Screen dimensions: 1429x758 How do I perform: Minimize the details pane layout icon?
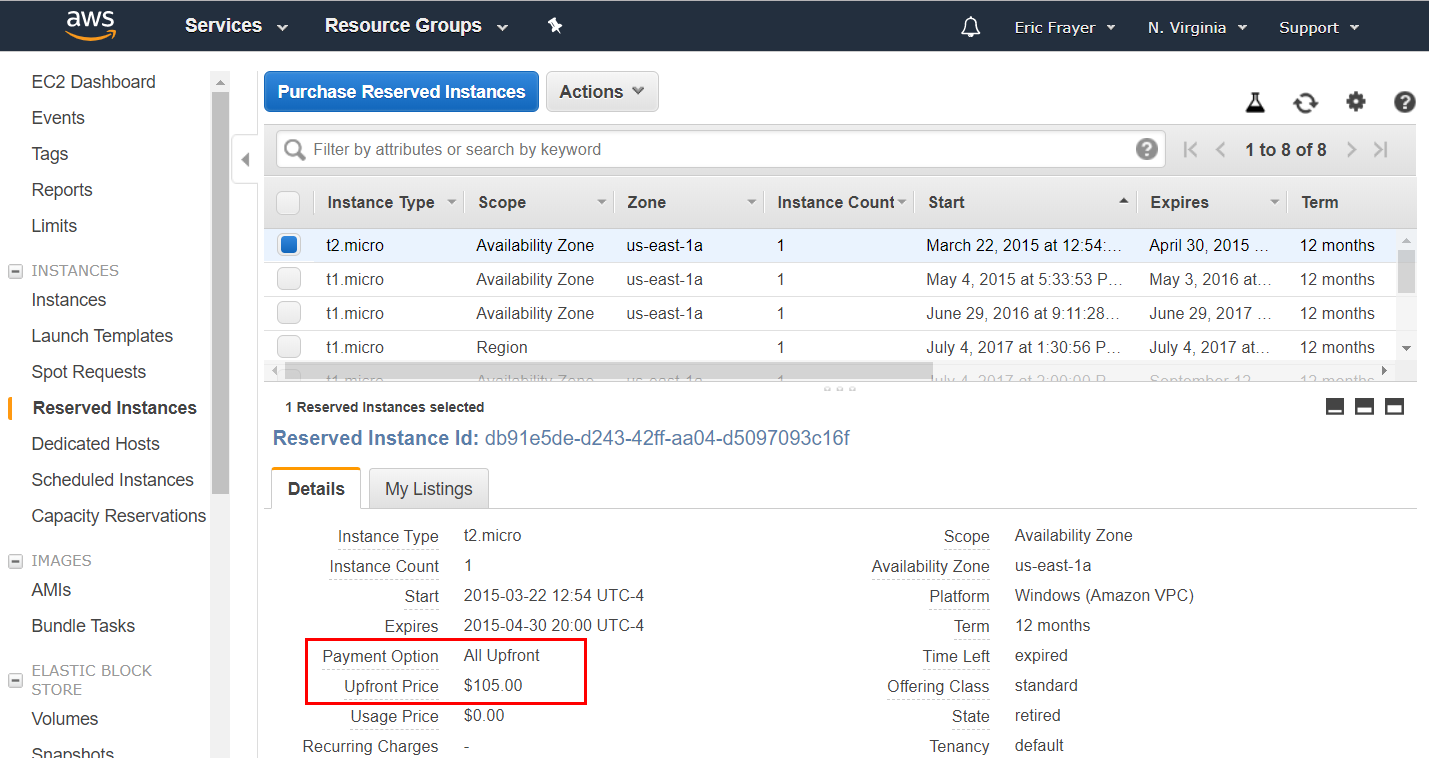(x=1334, y=407)
